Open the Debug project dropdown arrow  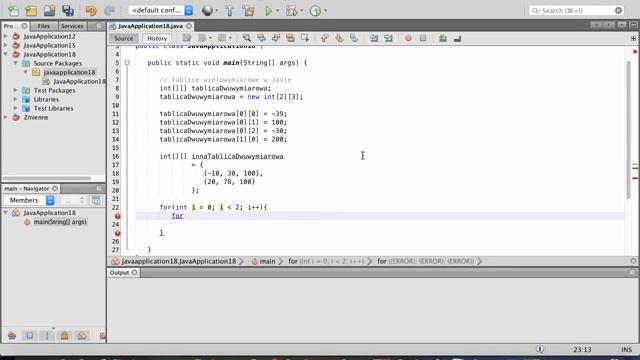pos(302,11)
